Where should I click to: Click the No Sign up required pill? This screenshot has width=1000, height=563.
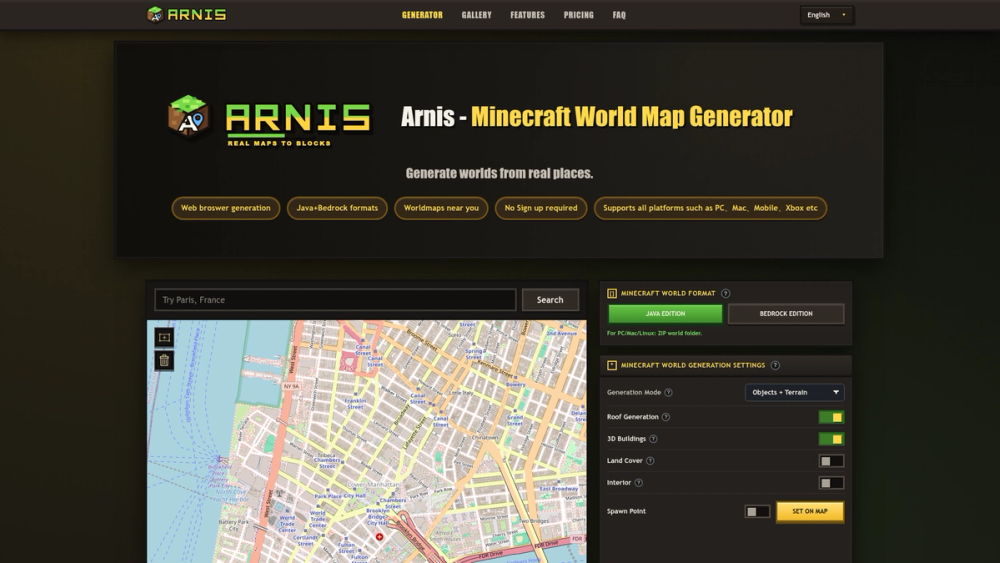pos(541,208)
